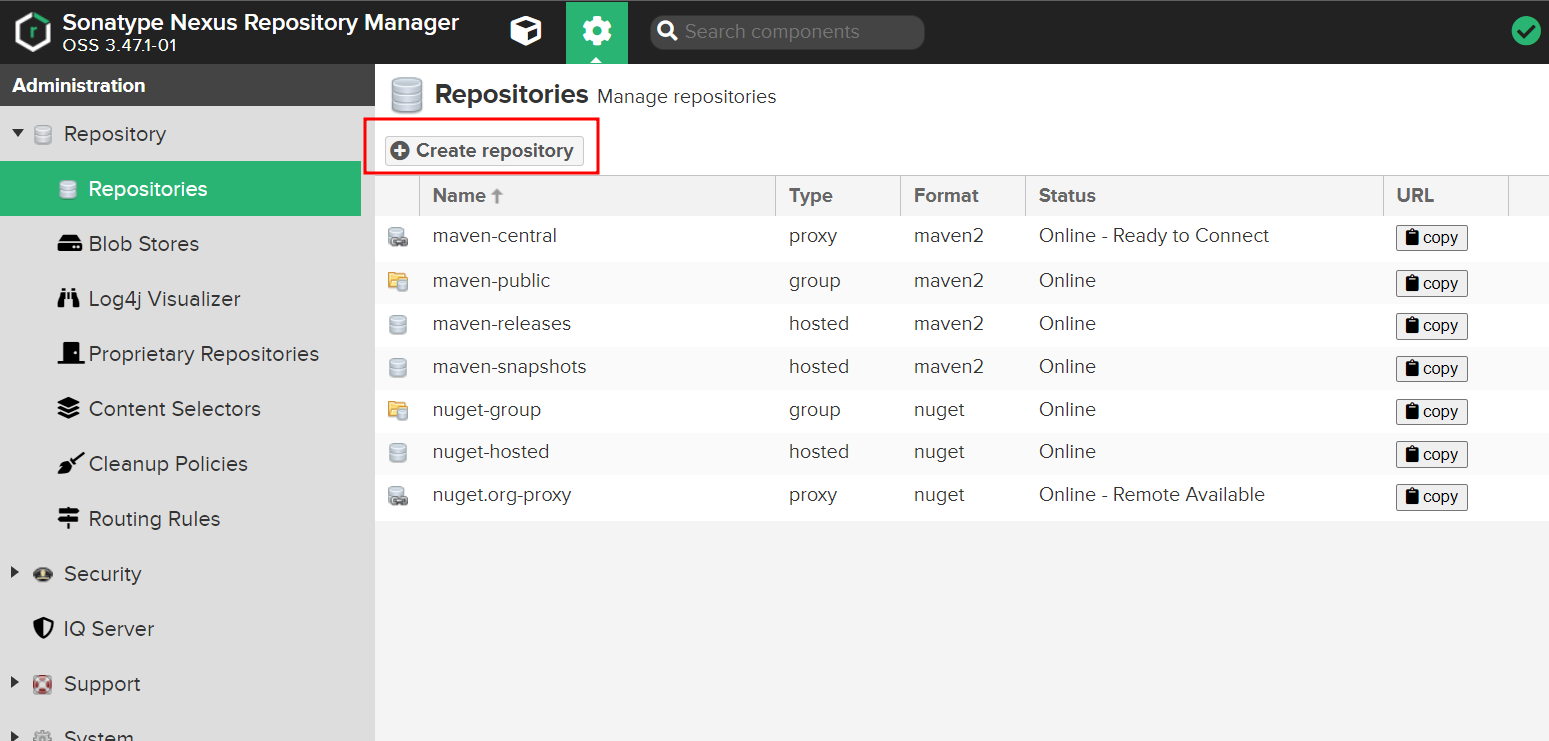The width and height of the screenshot is (1549, 741).
Task: Click 'Online - Ready to Connect' status
Action: pyautogui.click(x=1154, y=236)
